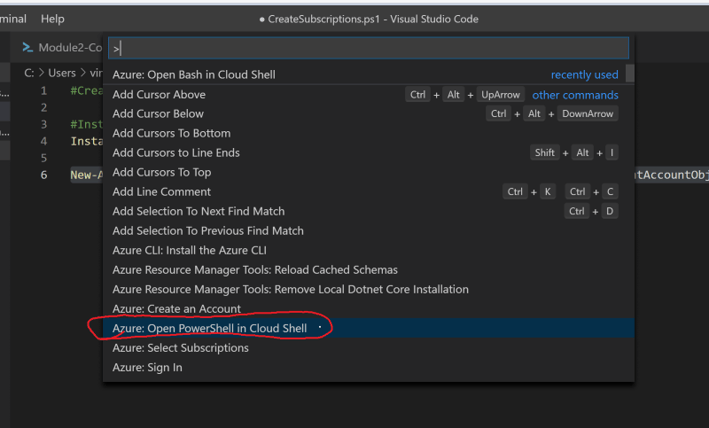Click the command list scrollbar thumb

click(629, 74)
